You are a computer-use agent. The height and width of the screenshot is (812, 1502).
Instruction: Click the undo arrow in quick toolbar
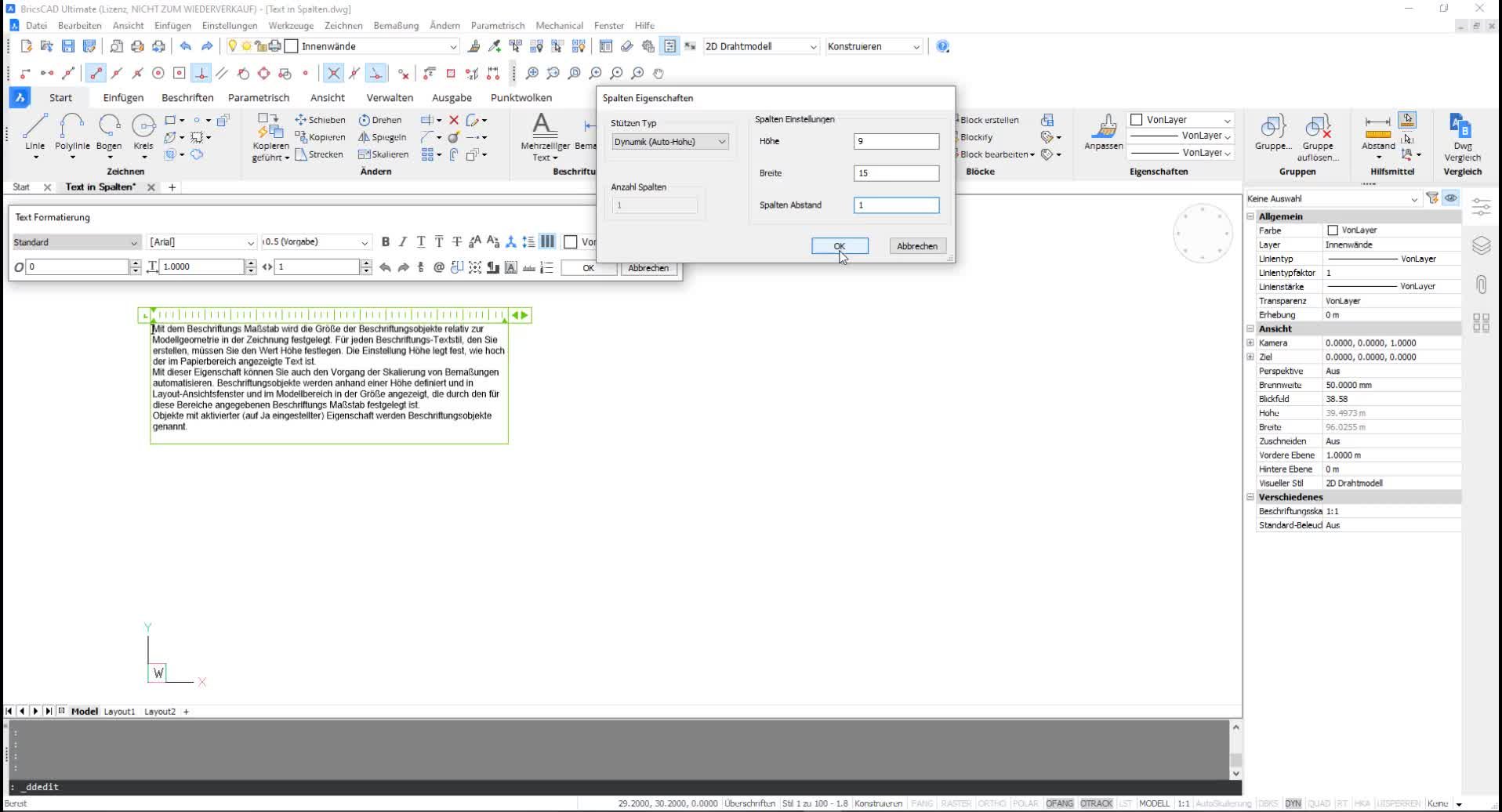pyautogui.click(x=185, y=46)
